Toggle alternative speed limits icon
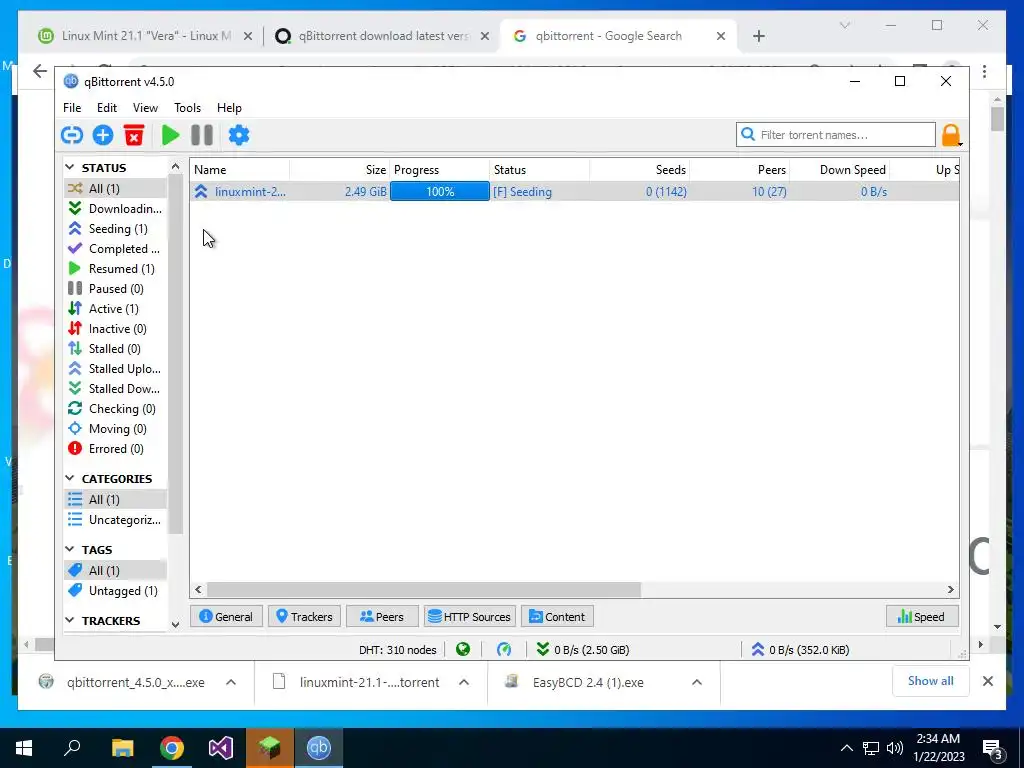The height and width of the screenshot is (768, 1024). coord(504,649)
